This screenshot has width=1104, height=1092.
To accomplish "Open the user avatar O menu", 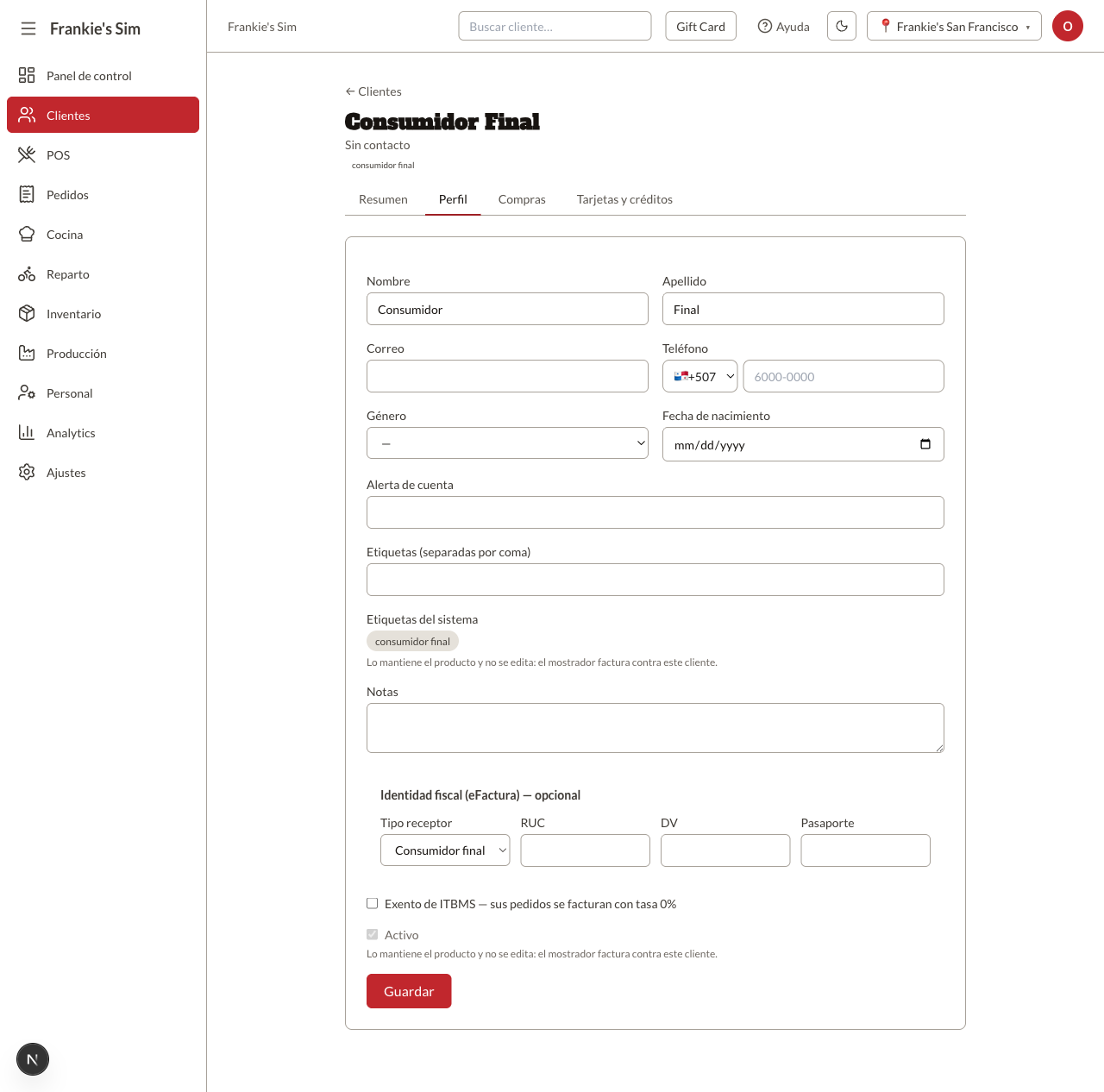I will [1068, 26].
